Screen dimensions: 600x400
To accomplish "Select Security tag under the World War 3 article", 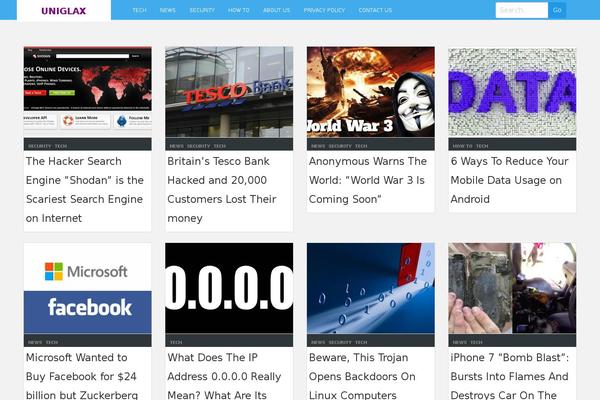I will point(340,146).
